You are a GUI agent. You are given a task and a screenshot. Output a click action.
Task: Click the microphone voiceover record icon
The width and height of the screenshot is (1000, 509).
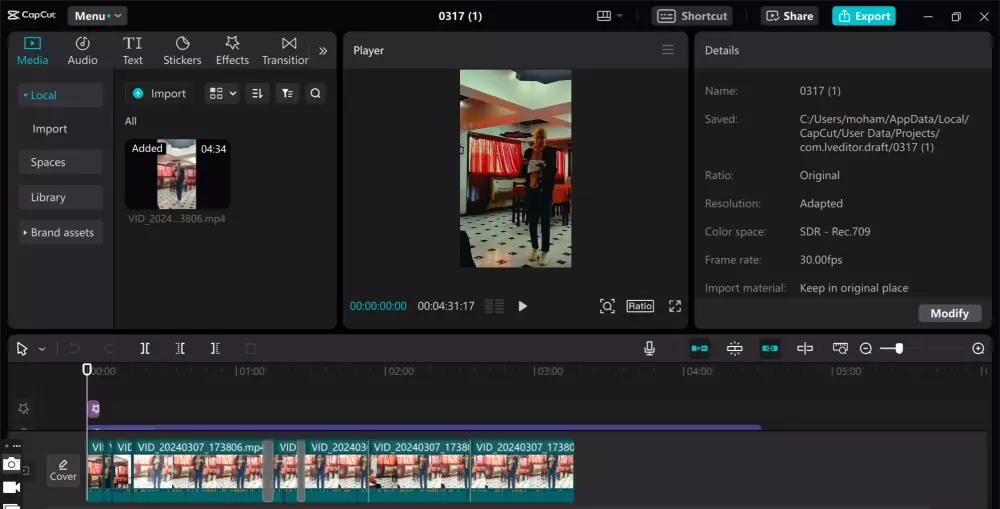(649, 348)
